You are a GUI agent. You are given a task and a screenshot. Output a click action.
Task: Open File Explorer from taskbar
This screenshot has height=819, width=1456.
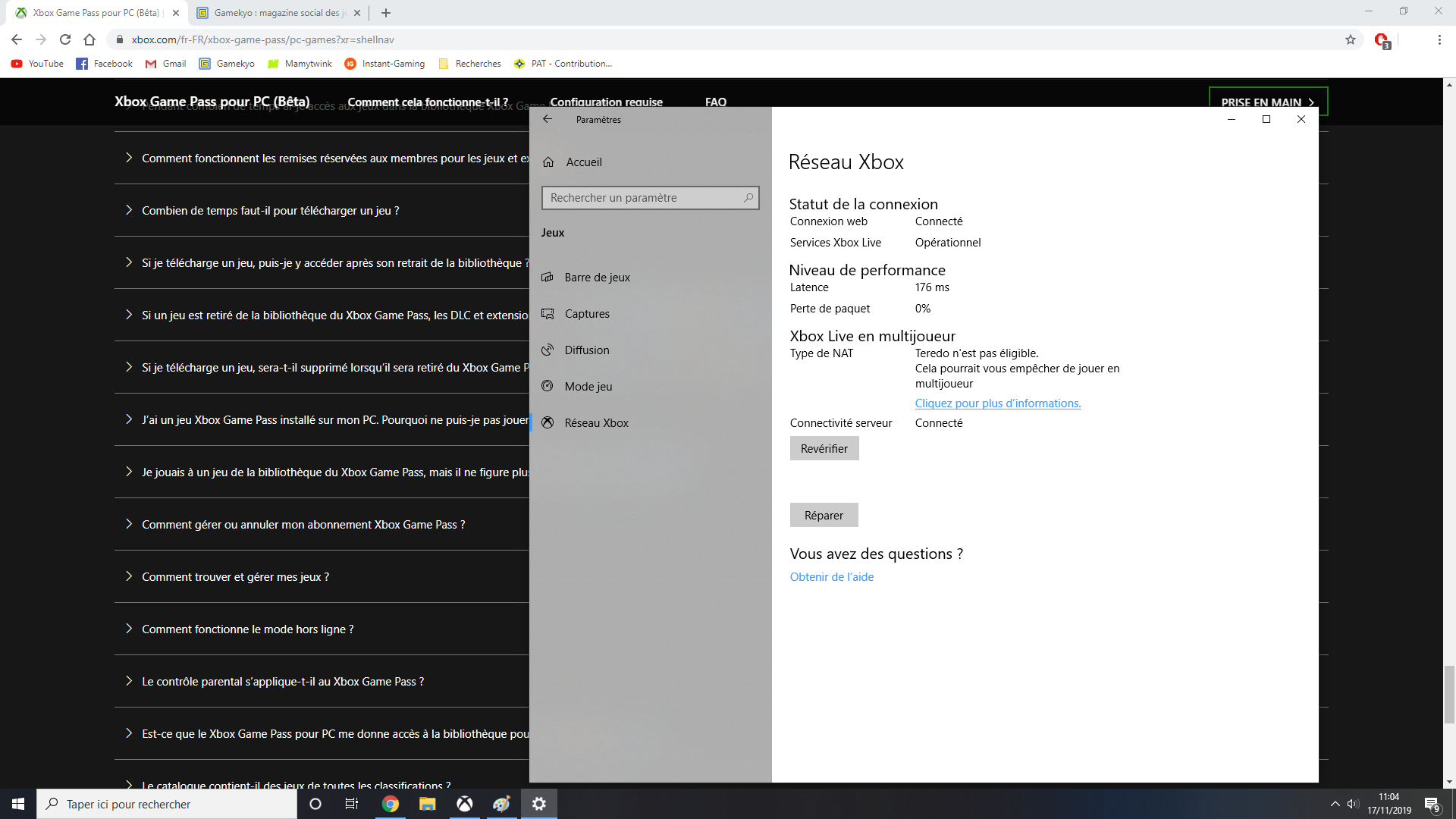pos(428,804)
